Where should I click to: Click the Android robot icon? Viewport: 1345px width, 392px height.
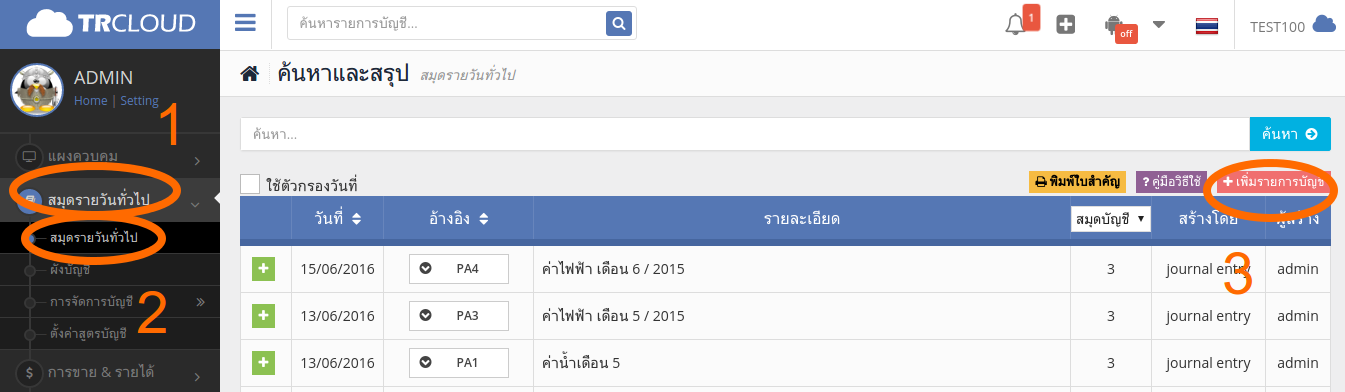(x=1115, y=23)
